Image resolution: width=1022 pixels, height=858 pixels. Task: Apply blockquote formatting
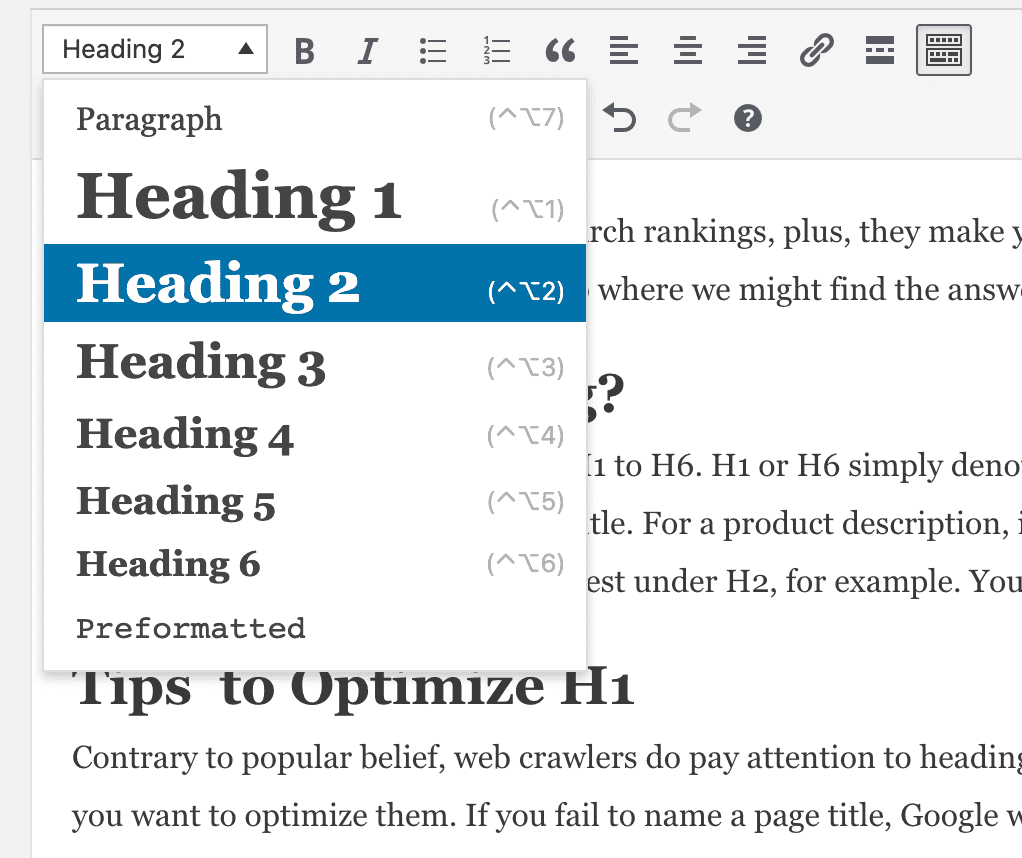560,50
